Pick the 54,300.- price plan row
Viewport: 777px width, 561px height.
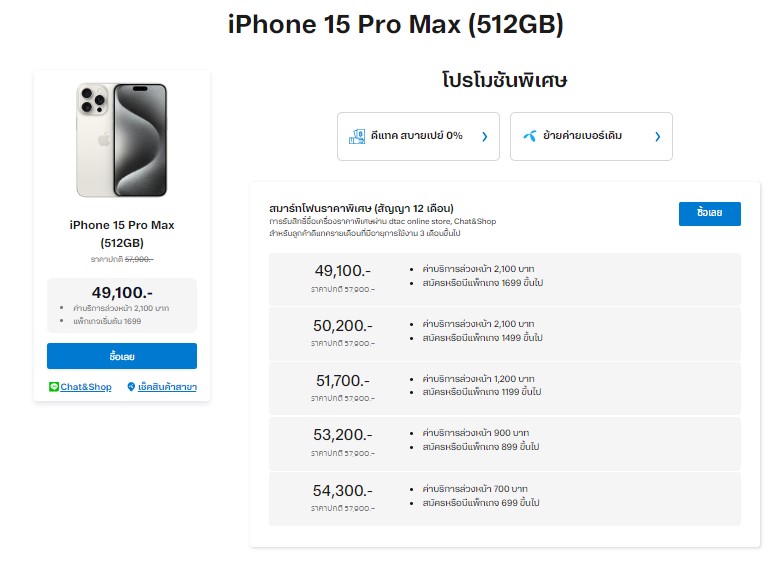click(x=504, y=498)
